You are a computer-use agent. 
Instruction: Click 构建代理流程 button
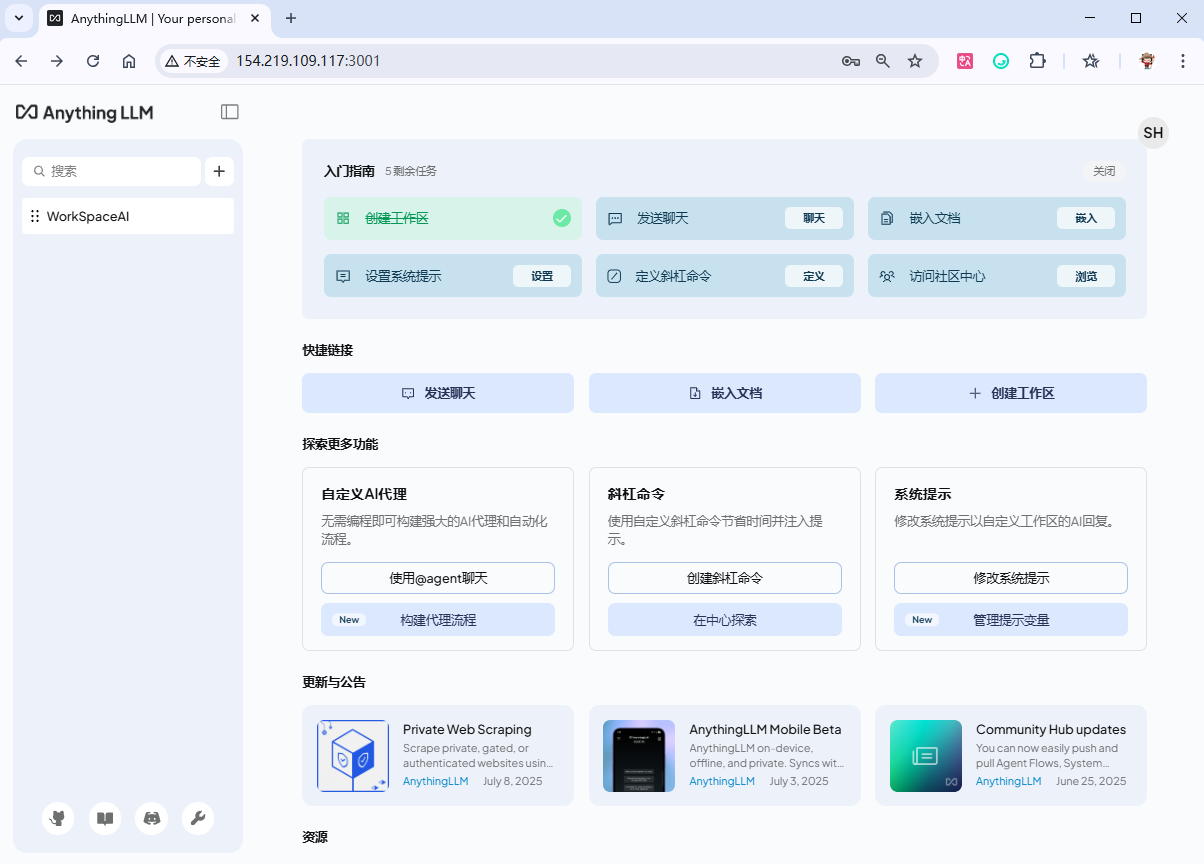(438, 620)
